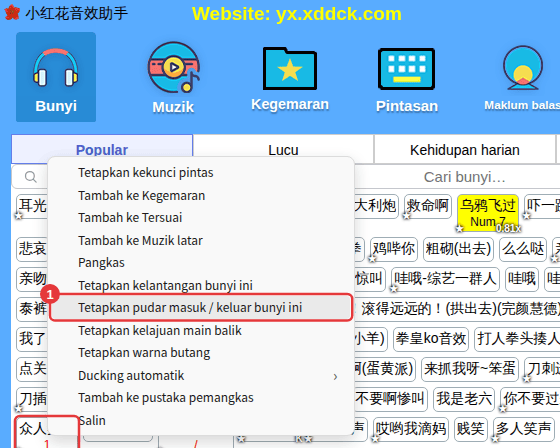
Task: Play the 你不要过 sound button
Action: (x=530, y=399)
